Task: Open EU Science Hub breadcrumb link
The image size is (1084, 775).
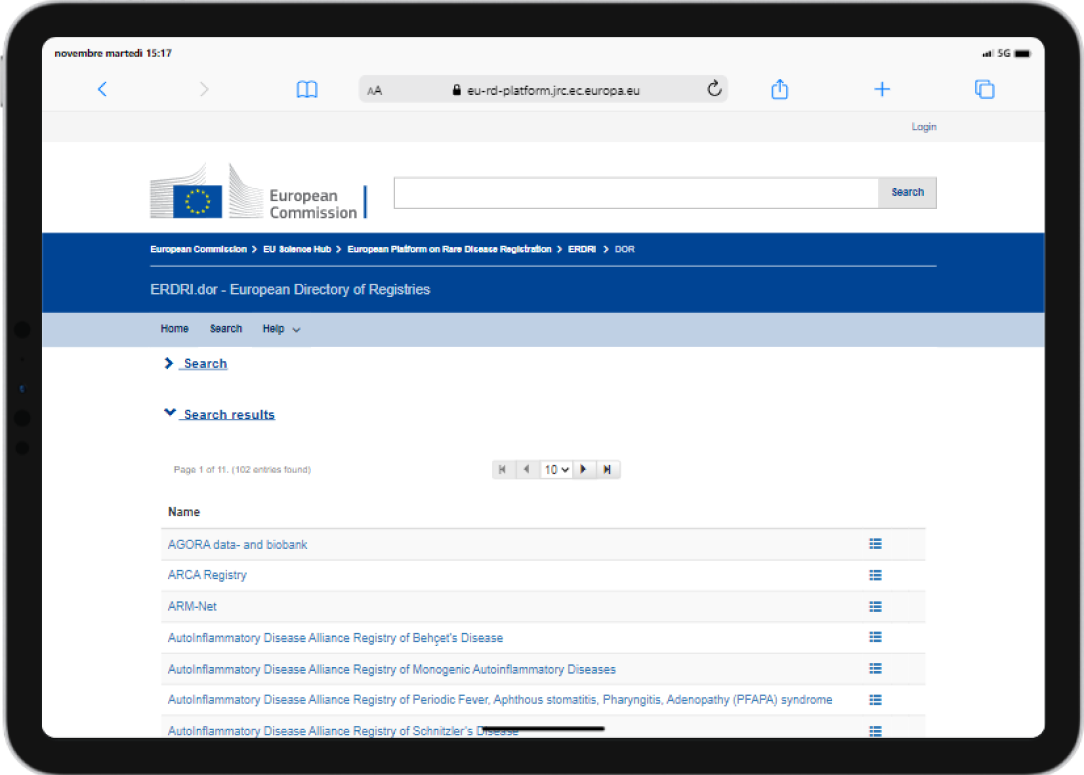Action: point(297,249)
